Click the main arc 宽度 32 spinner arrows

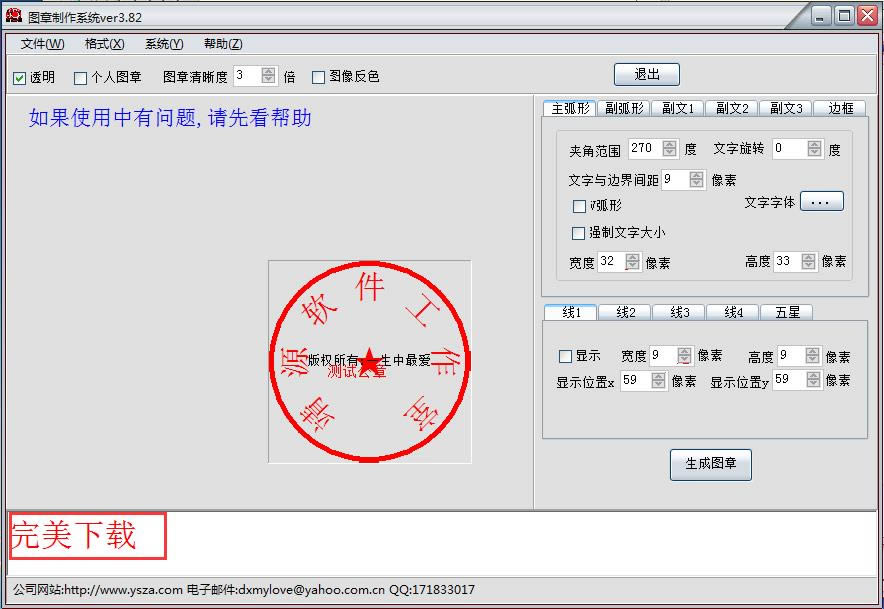click(633, 262)
